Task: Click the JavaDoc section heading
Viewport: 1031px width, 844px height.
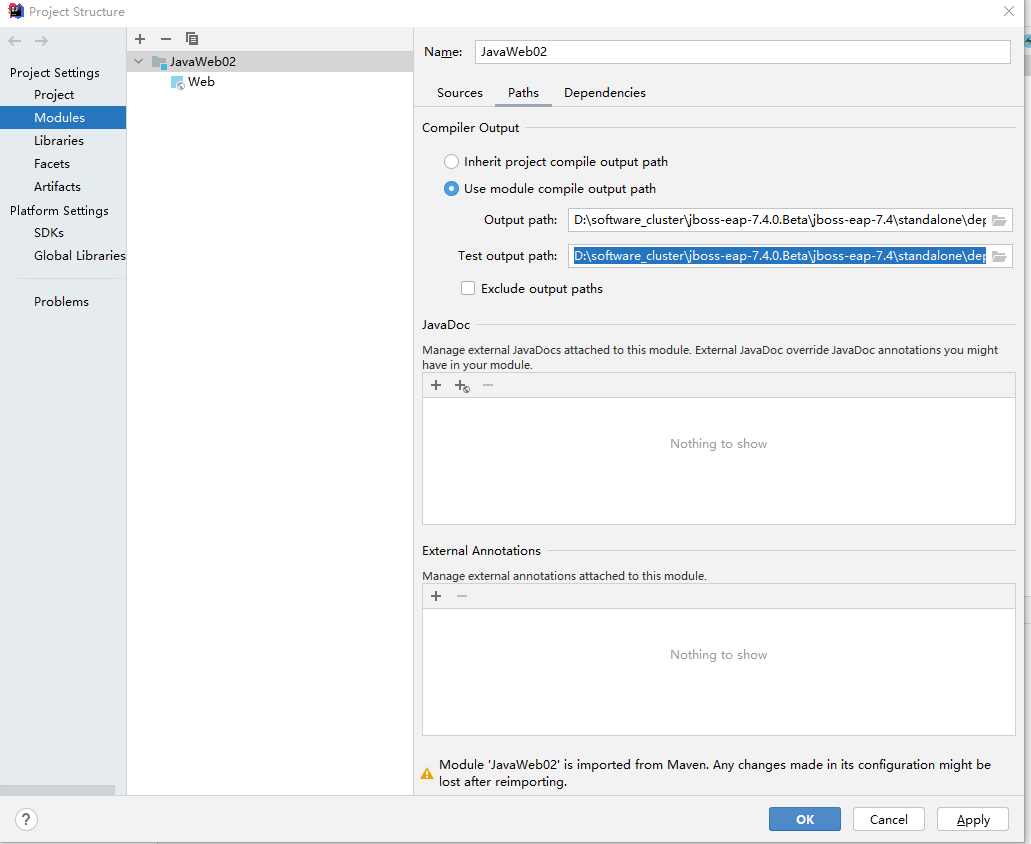Action: coord(446,325)
